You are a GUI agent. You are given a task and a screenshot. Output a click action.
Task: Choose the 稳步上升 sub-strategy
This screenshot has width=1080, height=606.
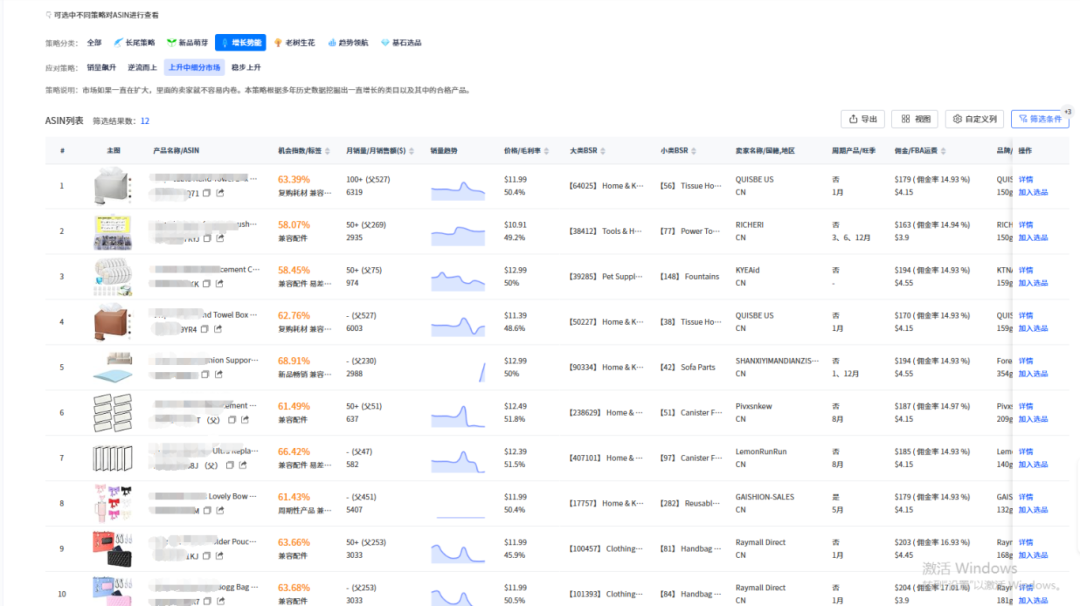246,67
